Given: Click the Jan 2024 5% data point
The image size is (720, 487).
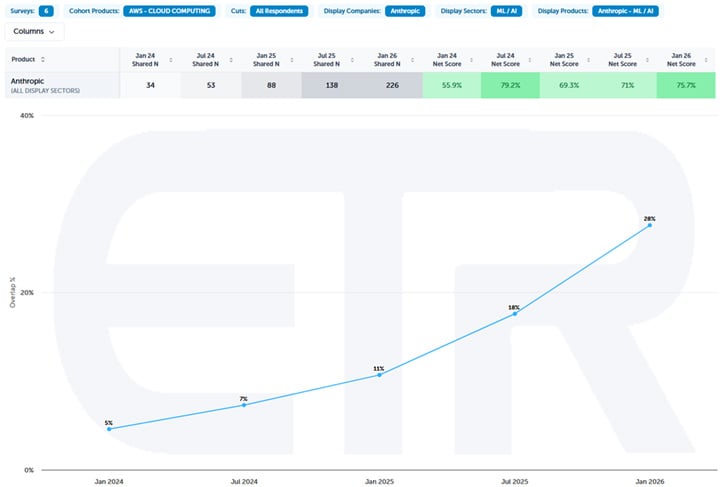Looking at the screenshot, I should point(108,429).
